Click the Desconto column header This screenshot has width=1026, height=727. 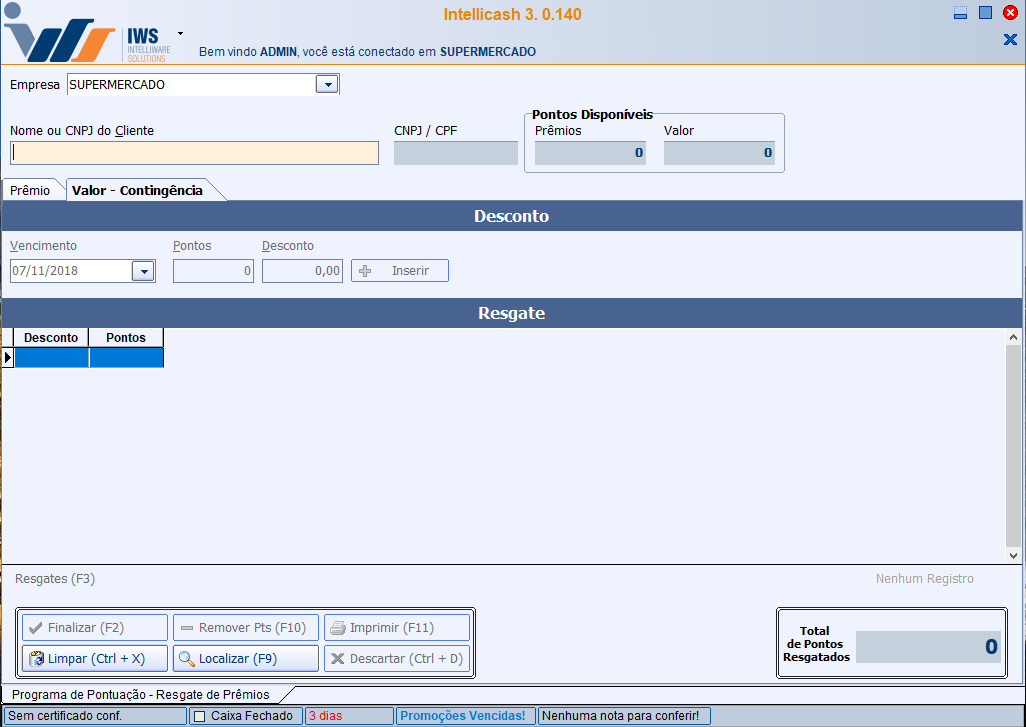point(51,338)
